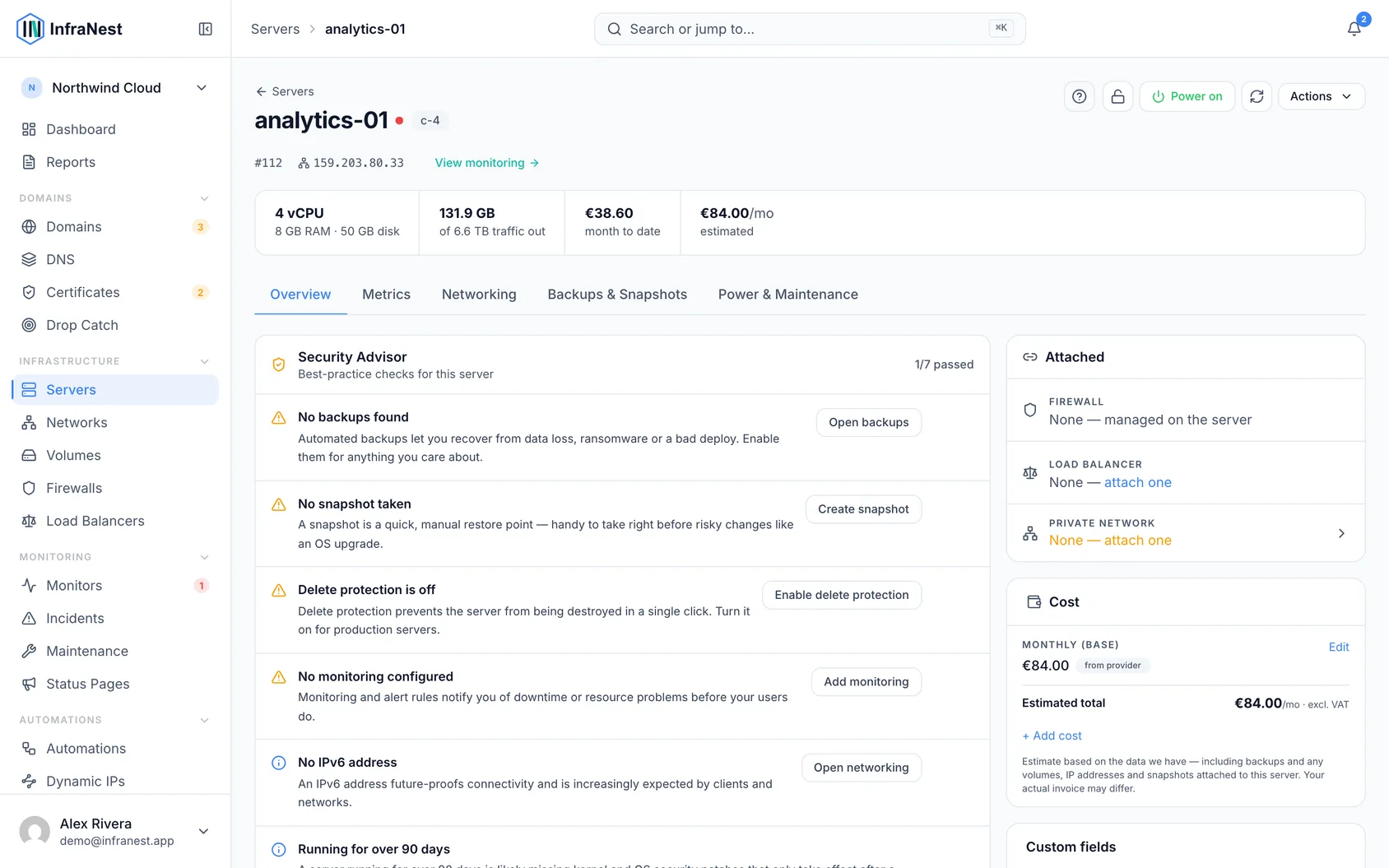Open Maintenance page
This screenshot has height=868, width=1389.
point(115,651)
